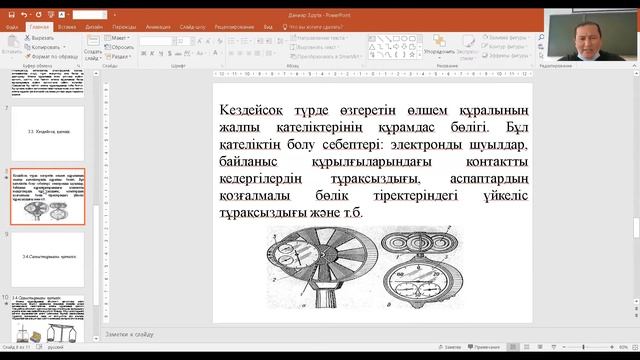Screen dimensions: 640x360
Task: Align text right toggle
Action: click(x=249, y=53)
